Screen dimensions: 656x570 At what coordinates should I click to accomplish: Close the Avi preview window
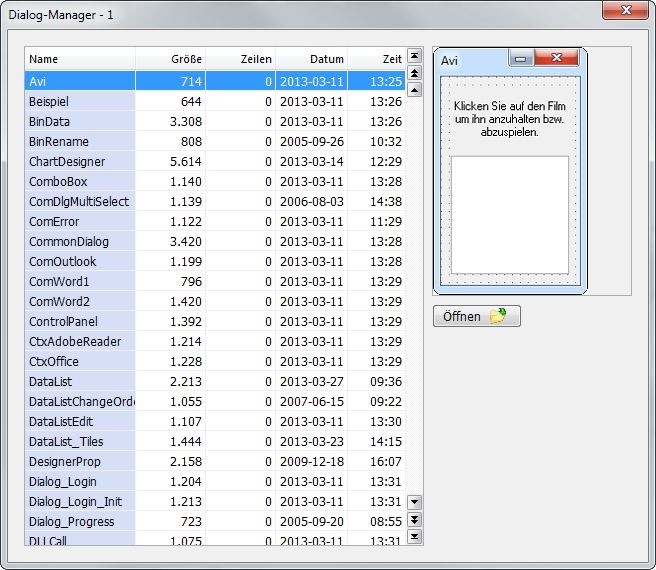pos(556,59)
